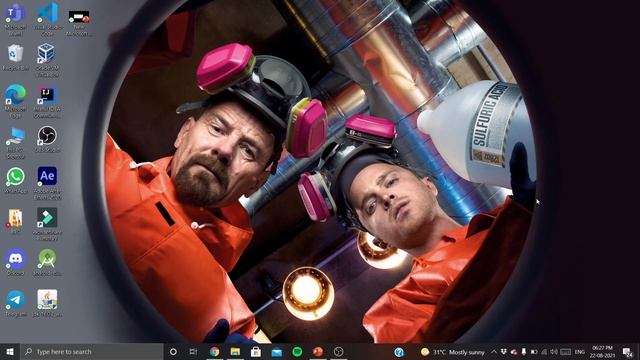The height and width of the screenshot is (360, 640).
Task: Select the This PC shortcut icon
Action: pos(16,142)
